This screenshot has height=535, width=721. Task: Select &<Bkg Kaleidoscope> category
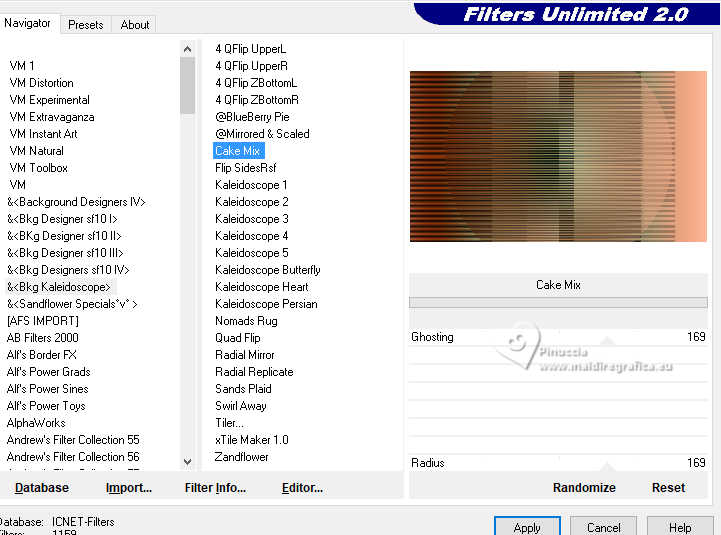(59, 287)
